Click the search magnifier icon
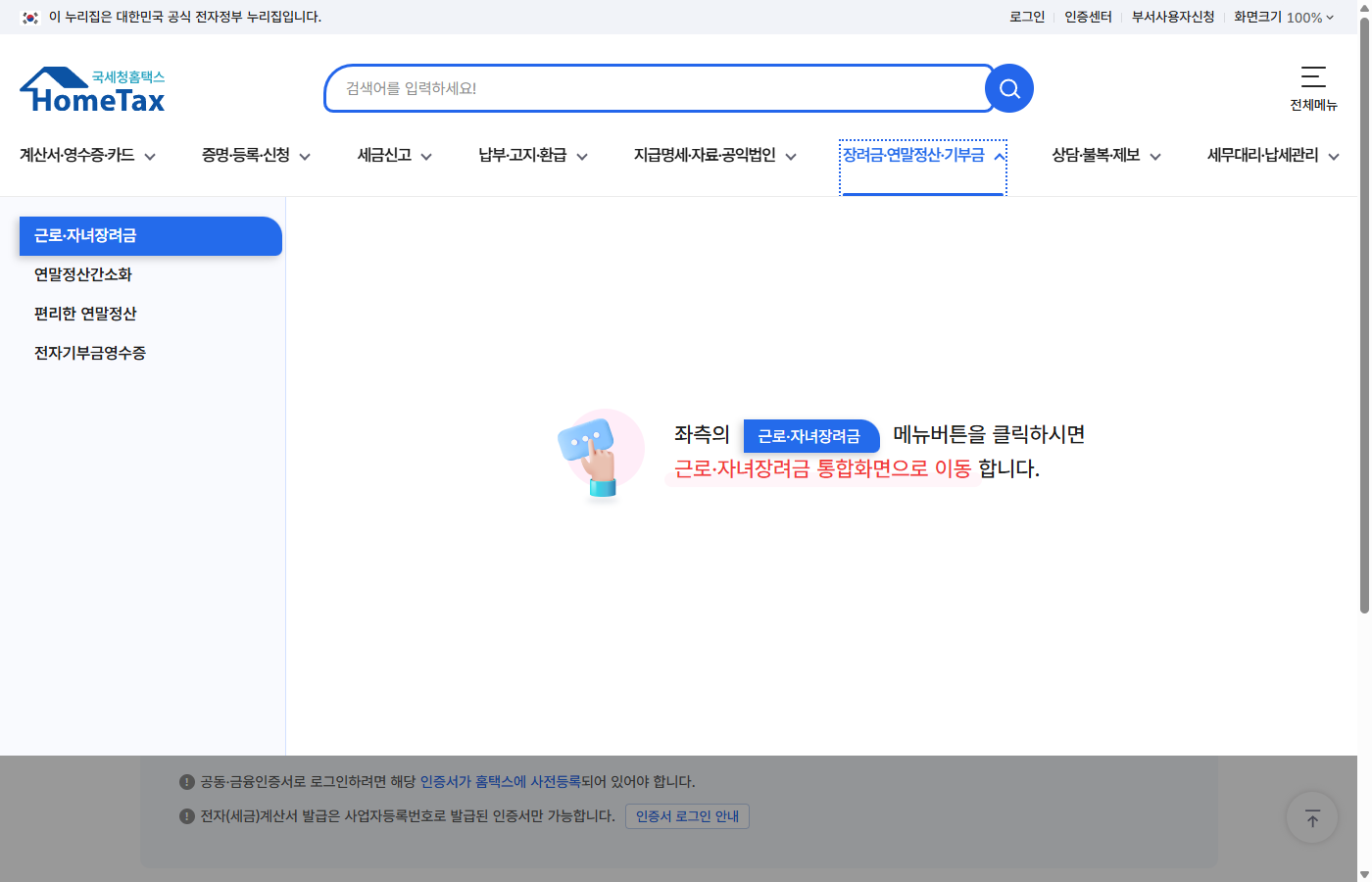 1008,88
